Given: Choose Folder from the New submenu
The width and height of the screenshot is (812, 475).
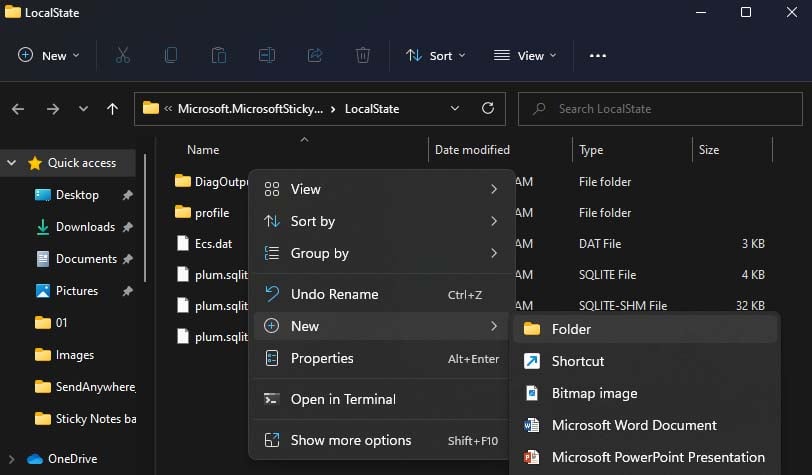Looking at the screenshot, I should tap(571, 329).
